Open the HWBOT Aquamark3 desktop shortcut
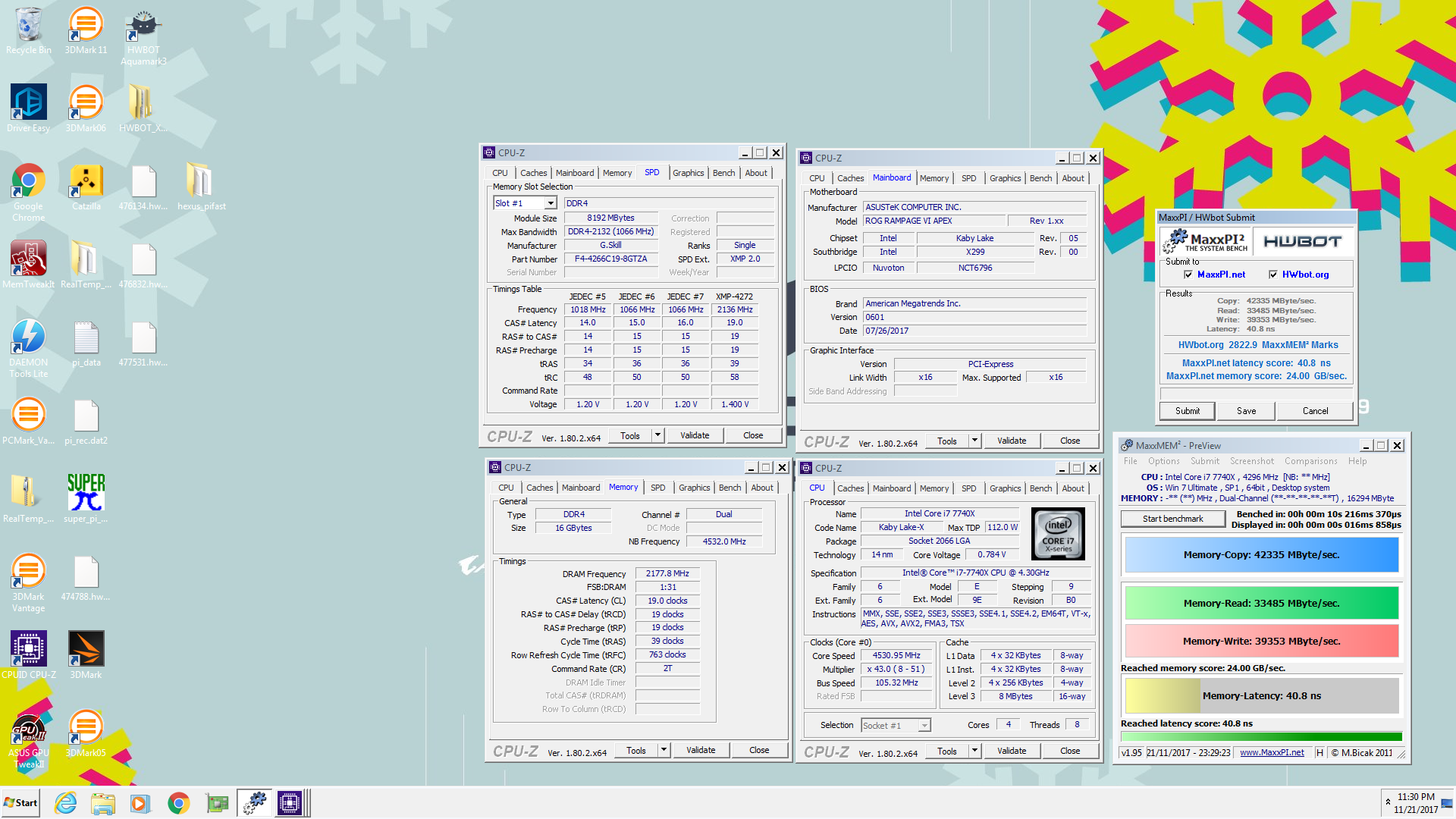The height and width of the screenshot is (819, 1456). point(143,36)
